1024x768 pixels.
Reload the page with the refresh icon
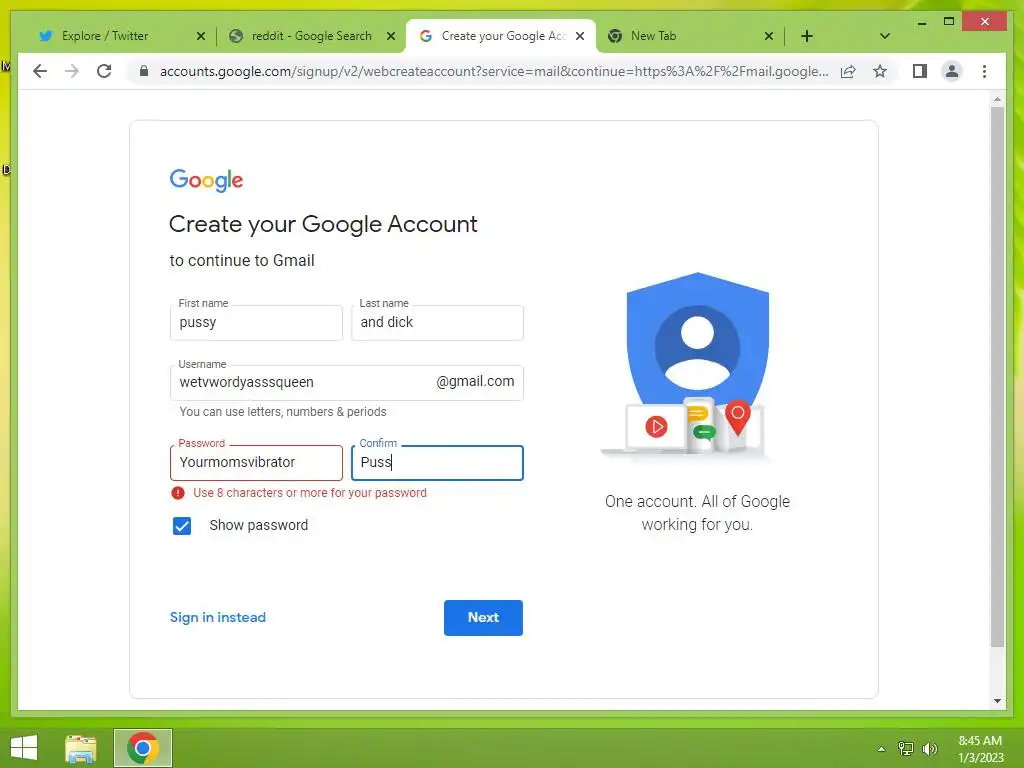tap(104, 71)
